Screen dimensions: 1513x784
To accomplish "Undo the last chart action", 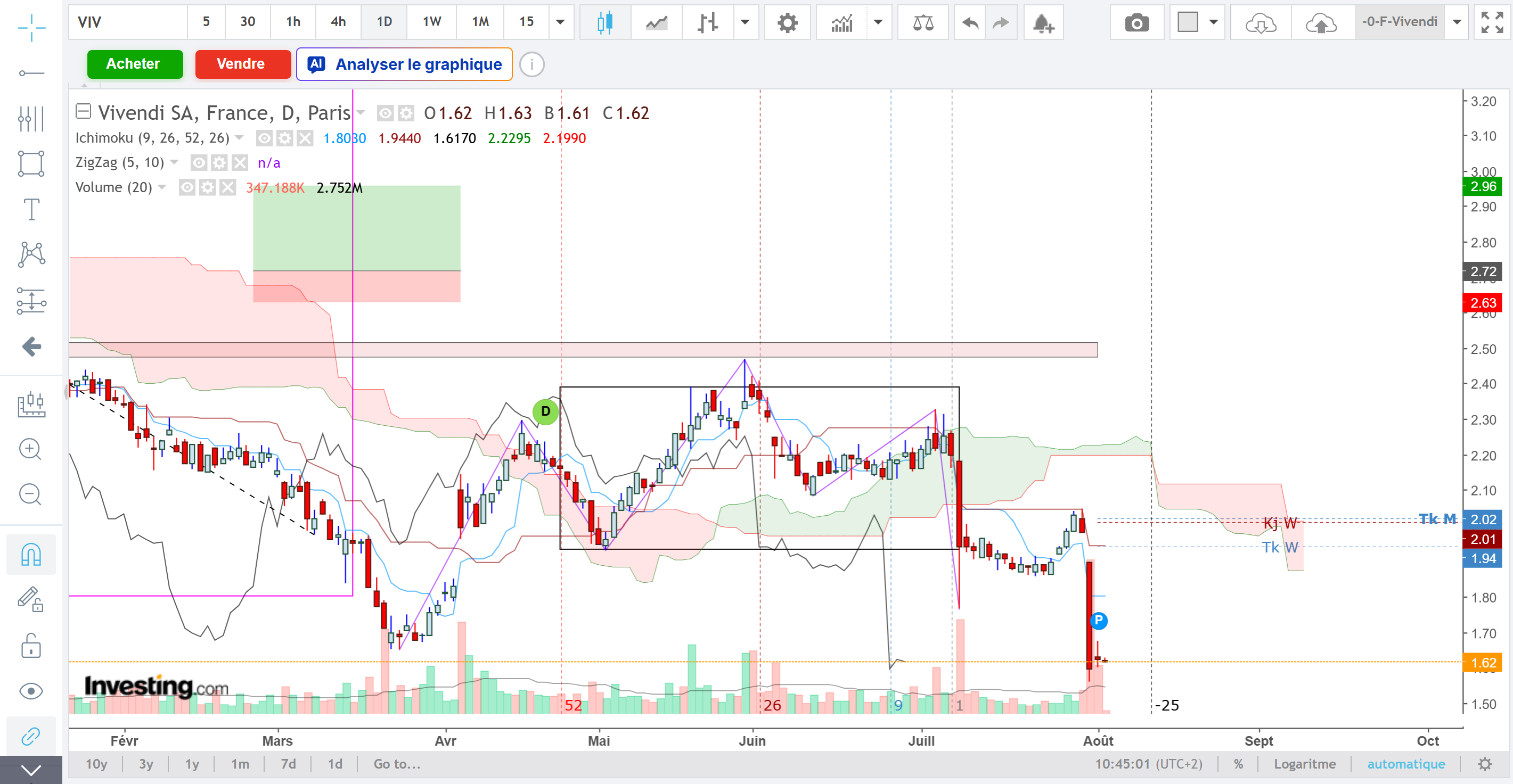I will coord(970,22).
